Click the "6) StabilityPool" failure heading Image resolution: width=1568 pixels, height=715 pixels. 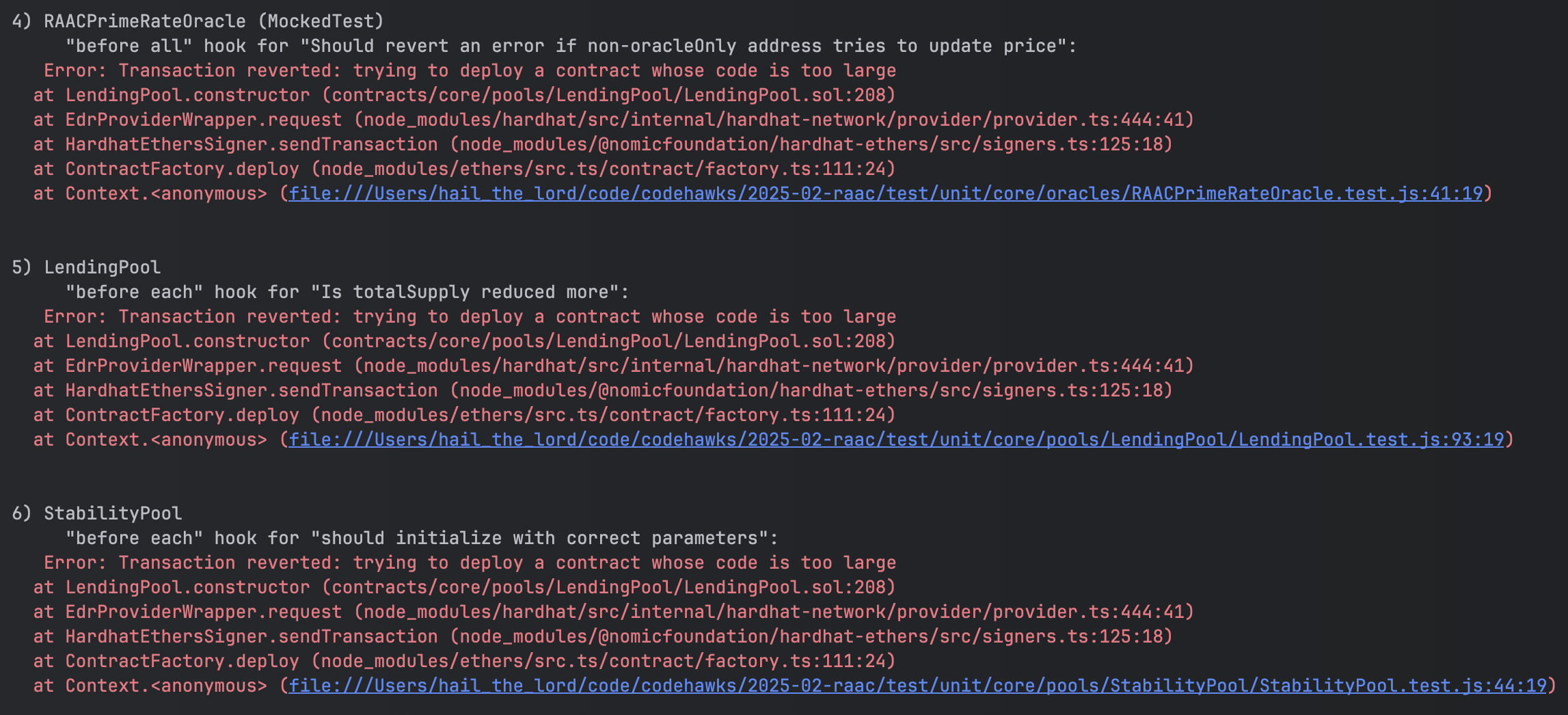tap(97, 514)
